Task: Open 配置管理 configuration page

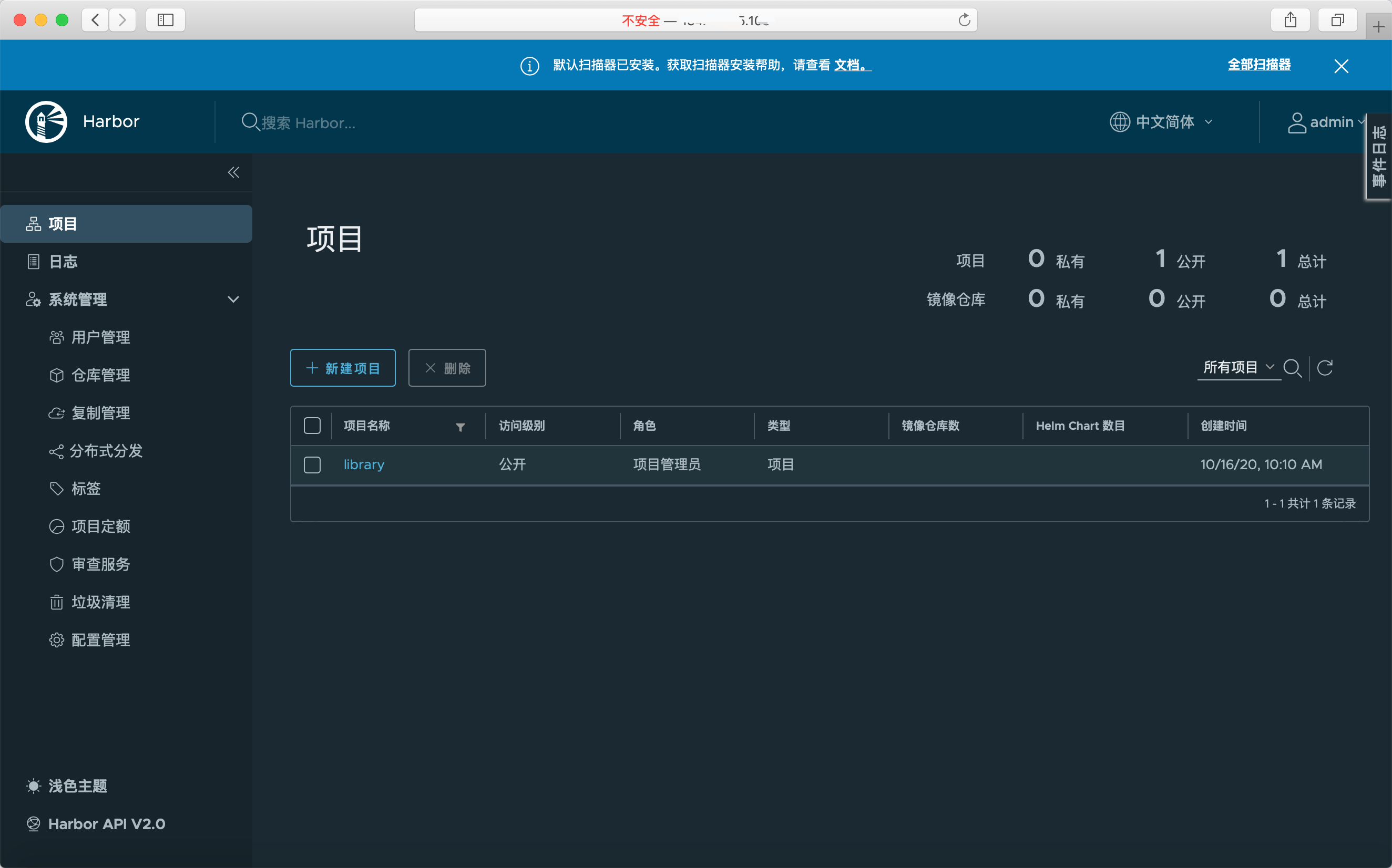Action: 100,640
